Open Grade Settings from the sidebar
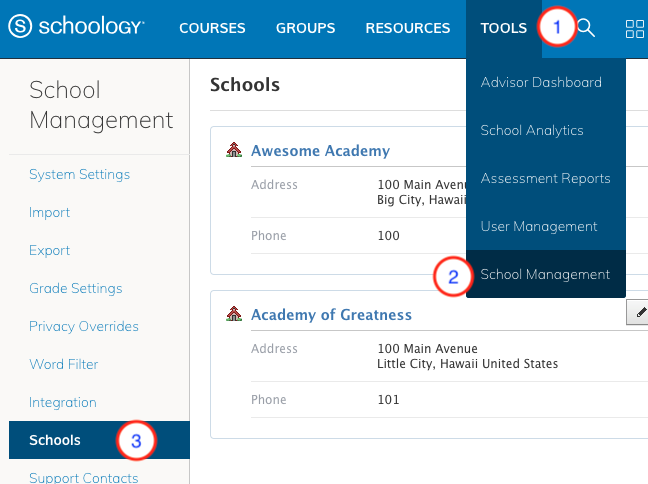648x484 pixels. pyautogui.click(x=75, y=288)
